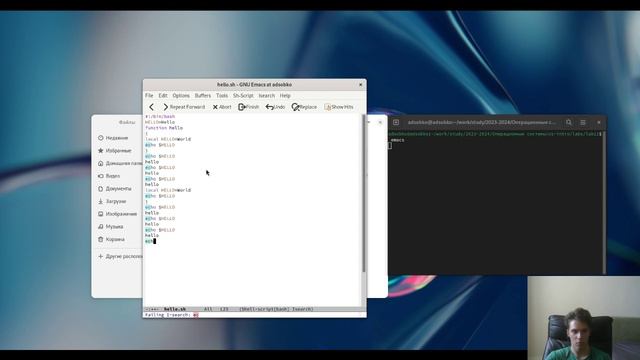Click the new tab icon in the terminal
The width and height of the screenshot is (640, 360).
pyautogui.click(x=396, y=122)
